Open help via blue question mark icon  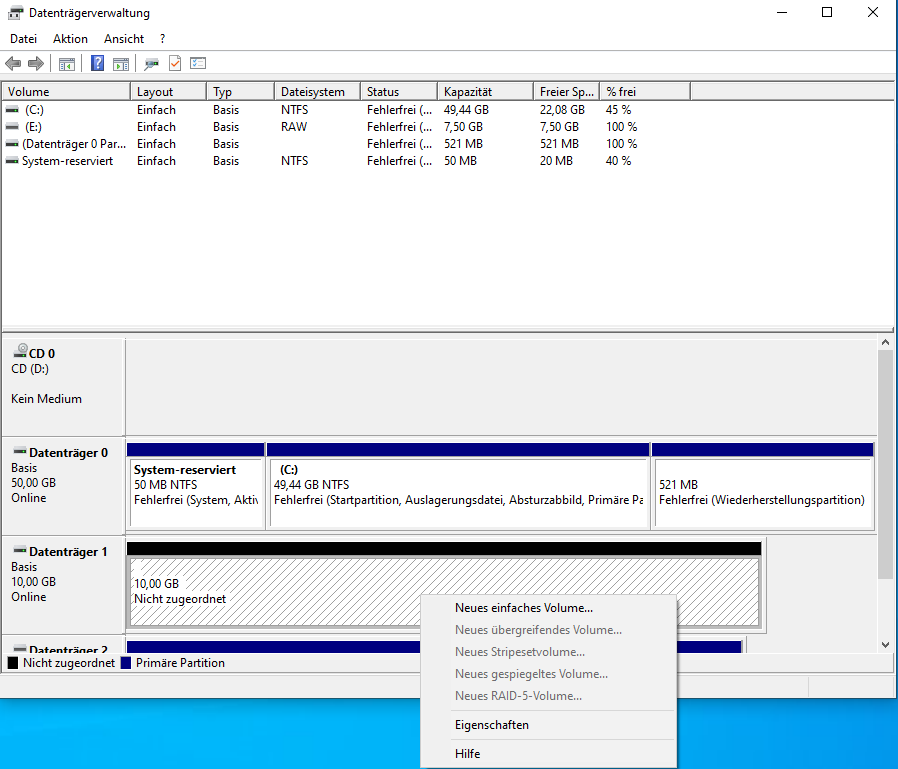click(97, 64)
